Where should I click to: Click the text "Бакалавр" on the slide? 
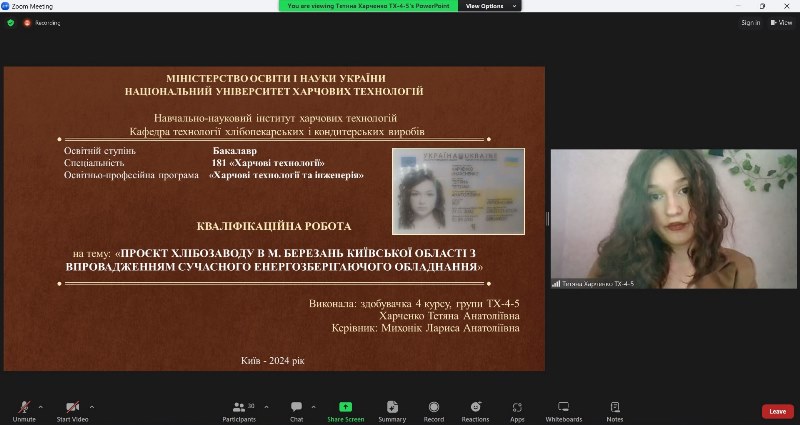[235, 151]
